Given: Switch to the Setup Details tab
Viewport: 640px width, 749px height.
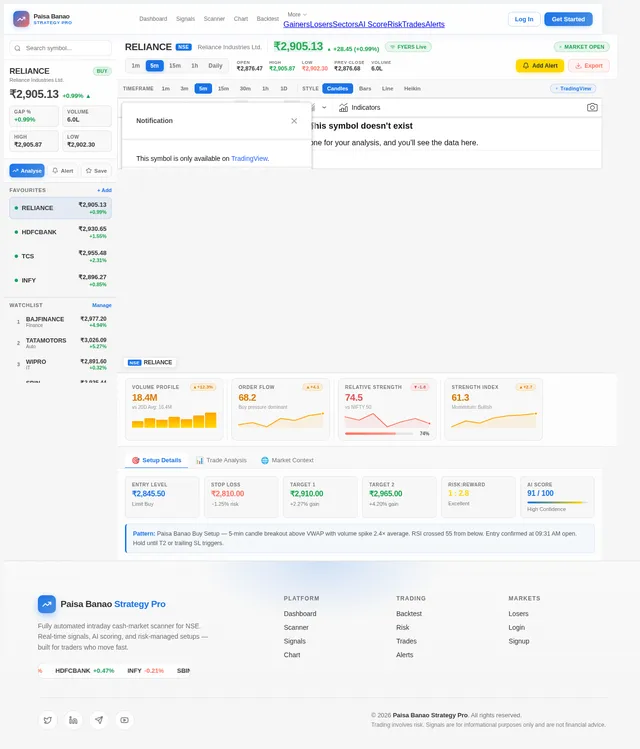Looking at the screenshot, I should pyautogui.click(x=157, y=460).
